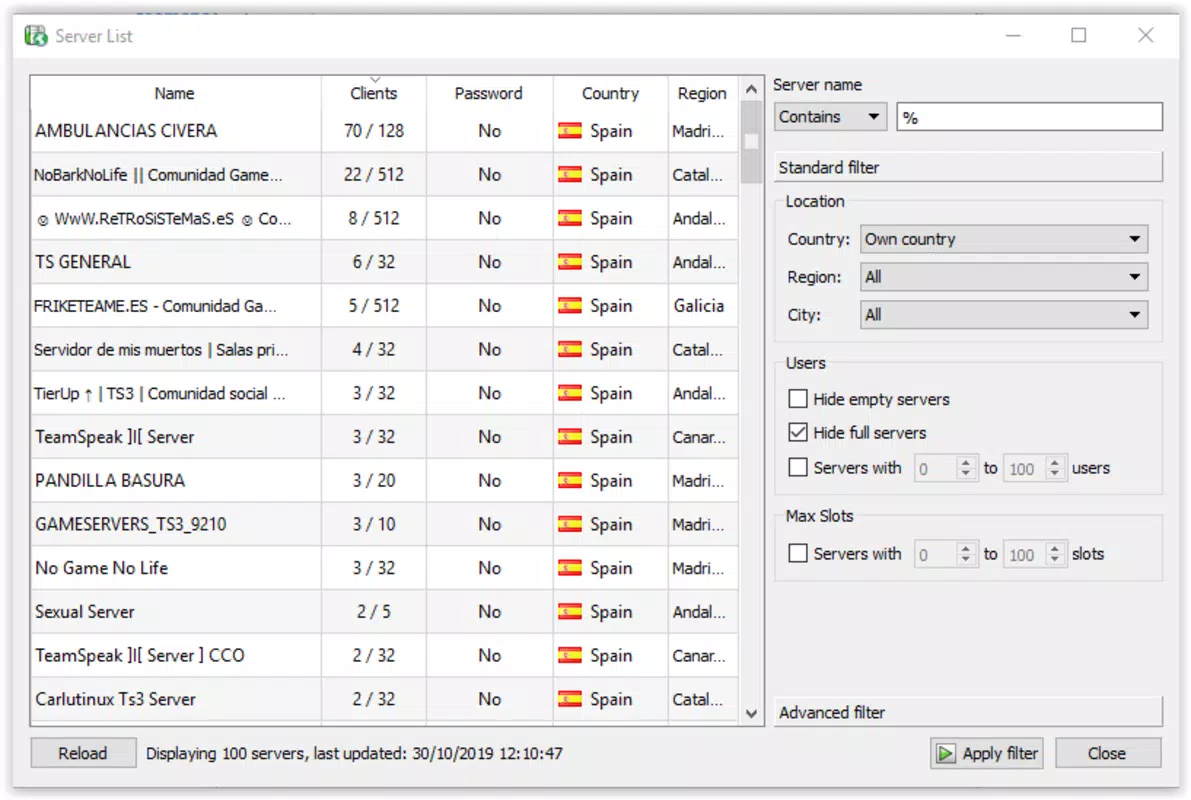Click the 3 / 20 clients cell
Screen dimensions: 1191x800
[x=374, y=481]
